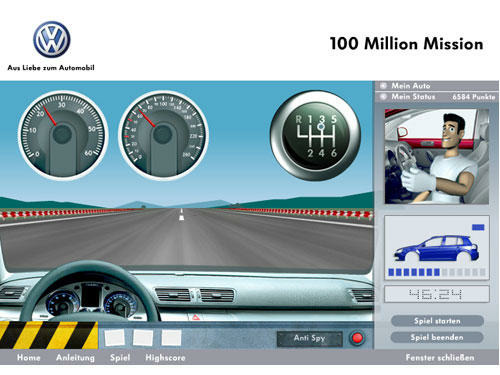
Task: Click the Anti Spy button
Action: (x=309, y=338)
